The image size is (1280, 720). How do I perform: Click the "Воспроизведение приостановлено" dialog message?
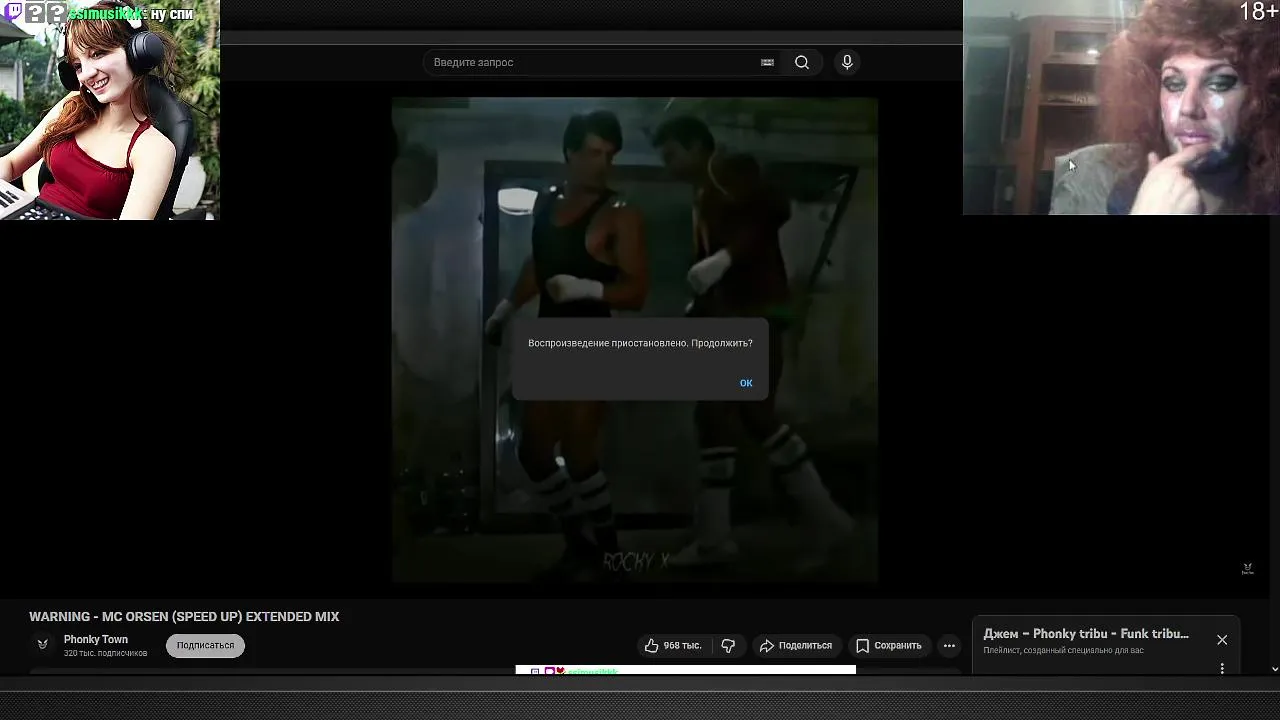[x=640, y=343]
